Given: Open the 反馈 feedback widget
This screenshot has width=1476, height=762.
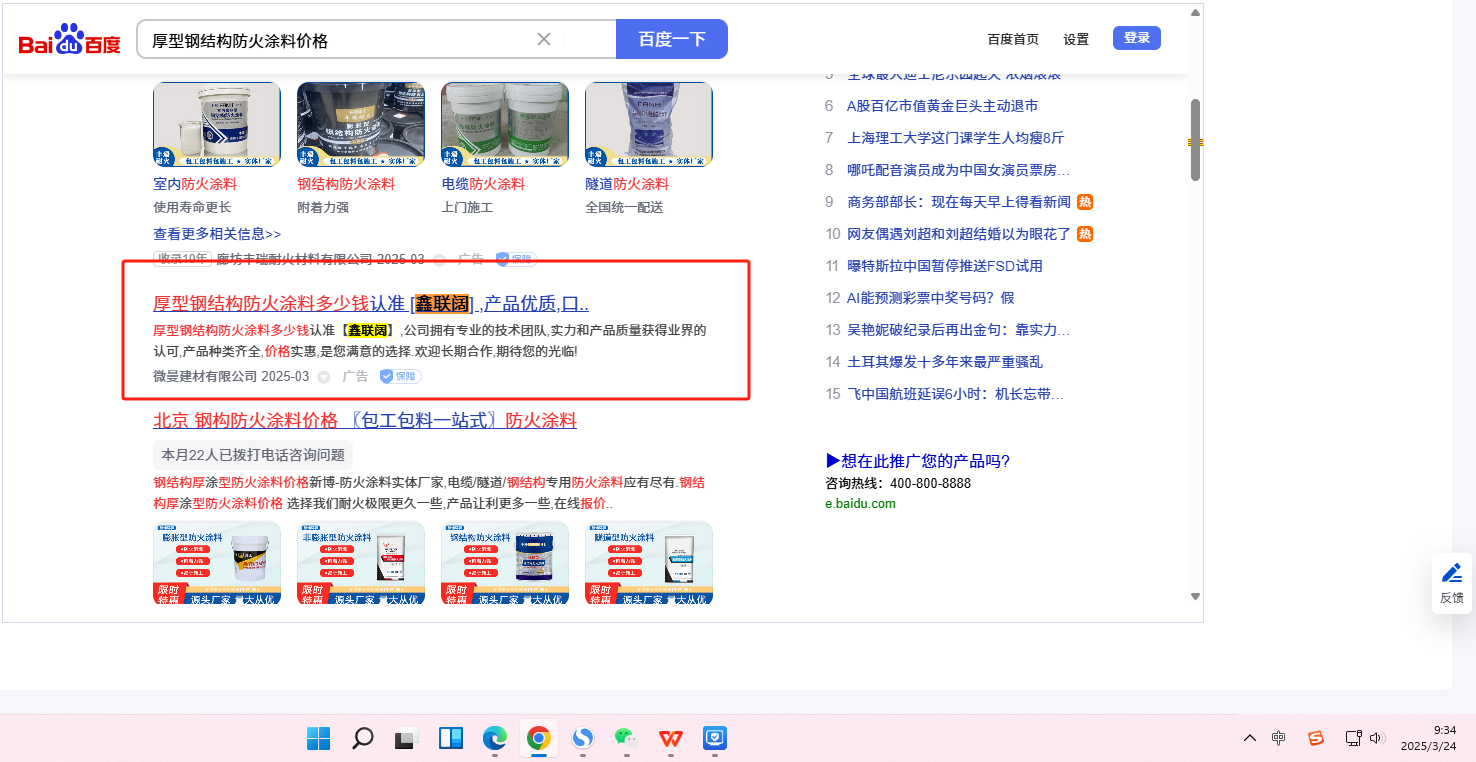Looking at the screenshot, I should (x=1452, y=583).
